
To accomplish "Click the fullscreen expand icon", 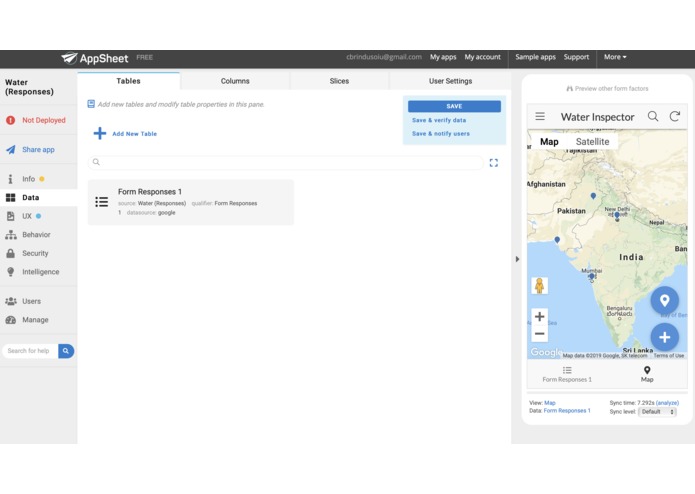I will [494, 163].
